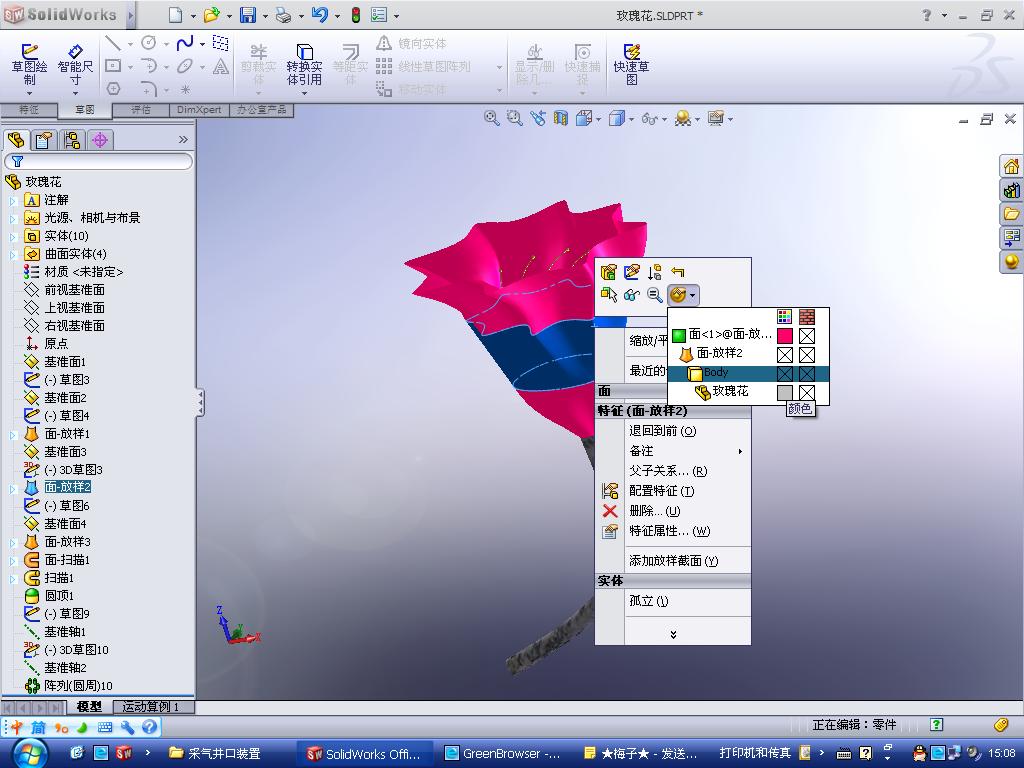The height and width of the screenshot is (768, 1024).
Task: Choose 父子关系... (R) menu entry
Action: pyautogui.click(x=668, y=471)
